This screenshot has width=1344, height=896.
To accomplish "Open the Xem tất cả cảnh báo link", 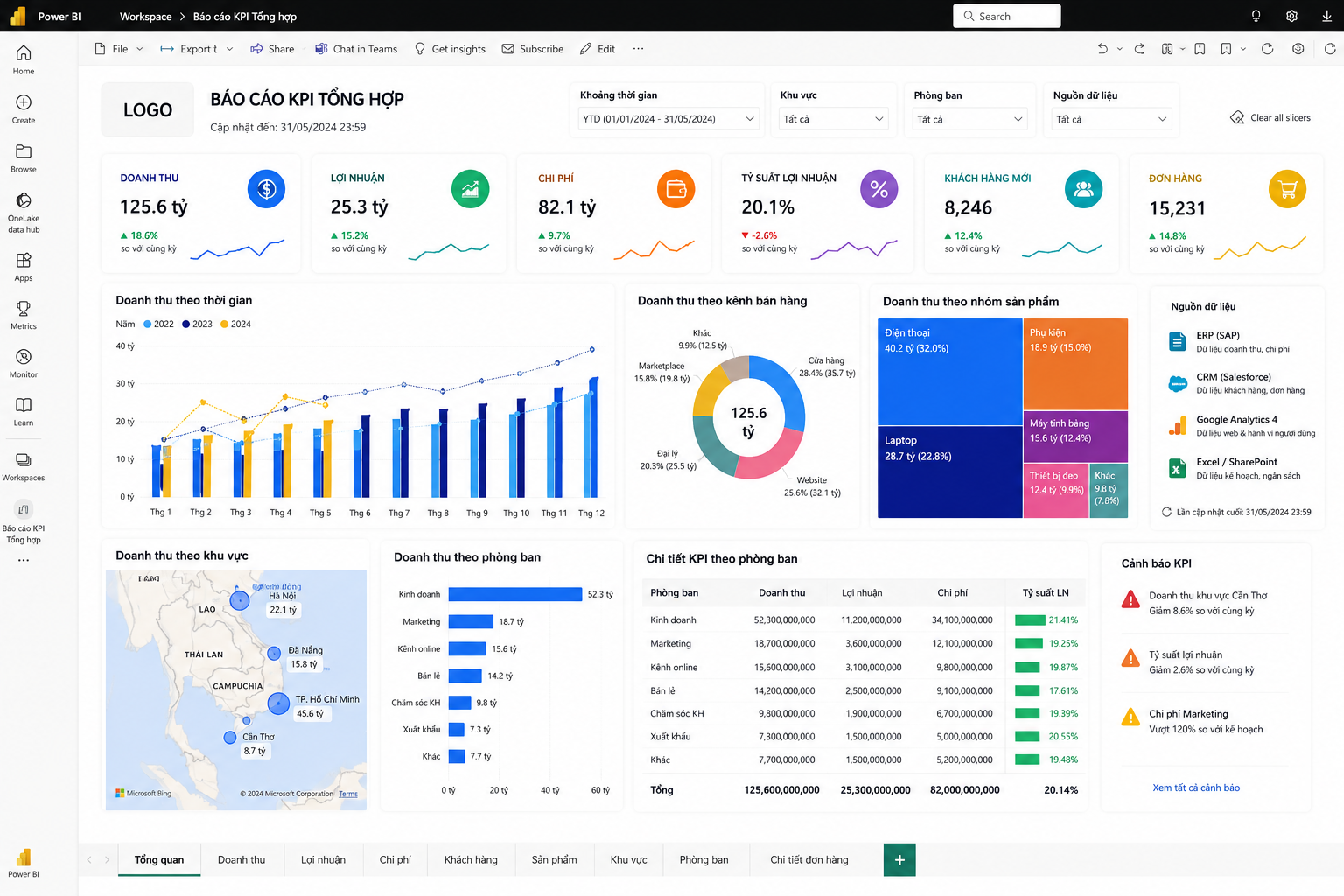I will (x=1196, y=787).
